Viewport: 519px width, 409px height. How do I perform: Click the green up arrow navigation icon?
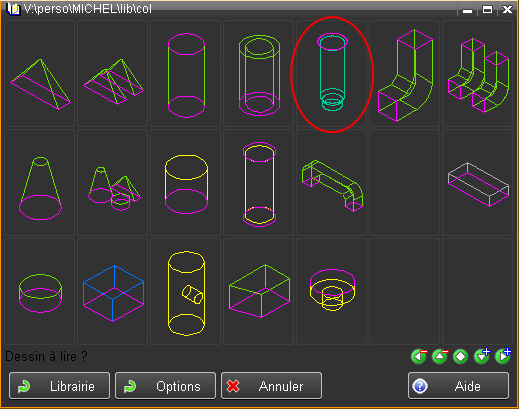pyautogui.click(x=440, y=356)
